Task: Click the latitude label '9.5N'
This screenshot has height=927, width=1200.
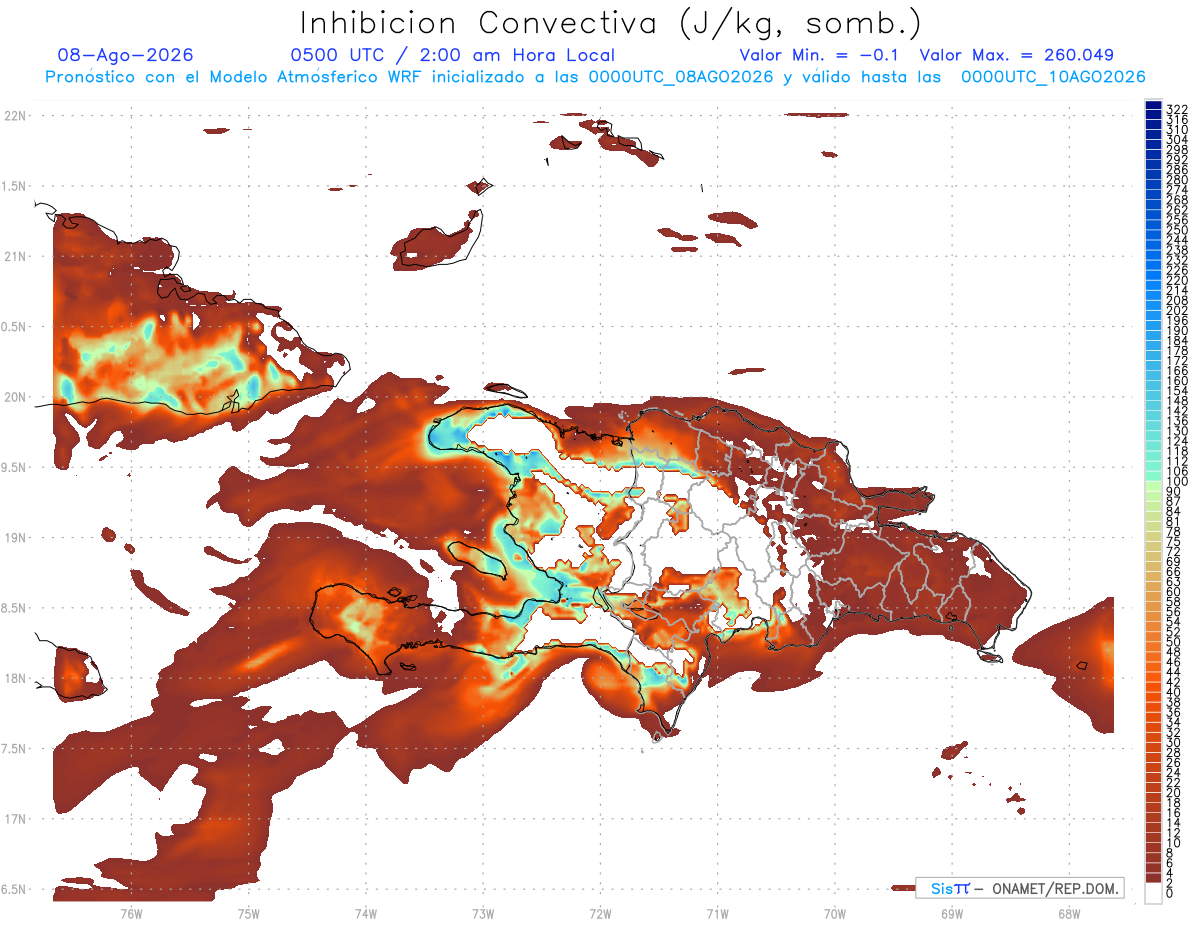Action: [x=15, y=467]
